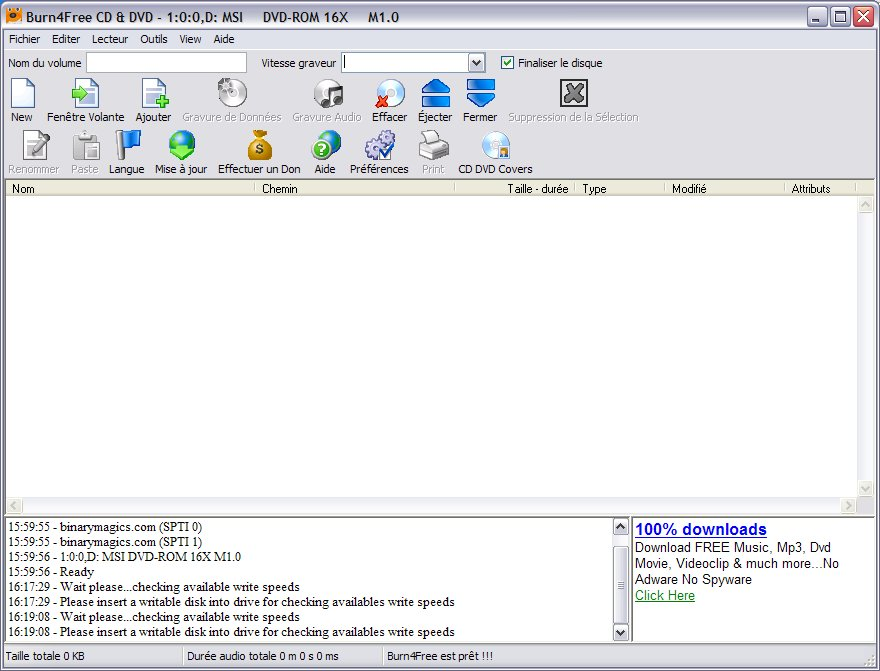The width and height of the screenshot is (880, 671).
Task: Open the View menu
Action: tap(190, 39)
